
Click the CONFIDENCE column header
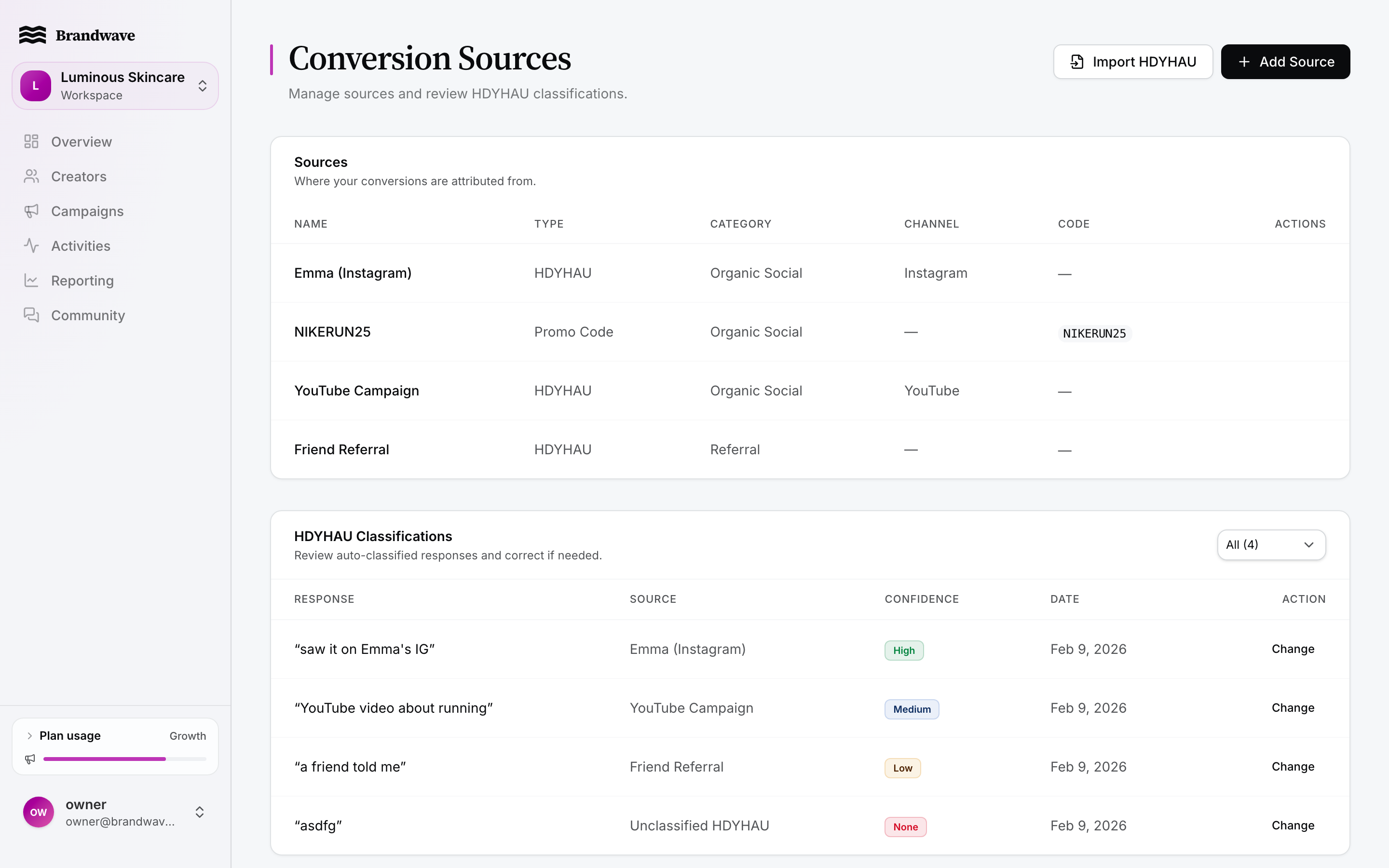[921, 599]
